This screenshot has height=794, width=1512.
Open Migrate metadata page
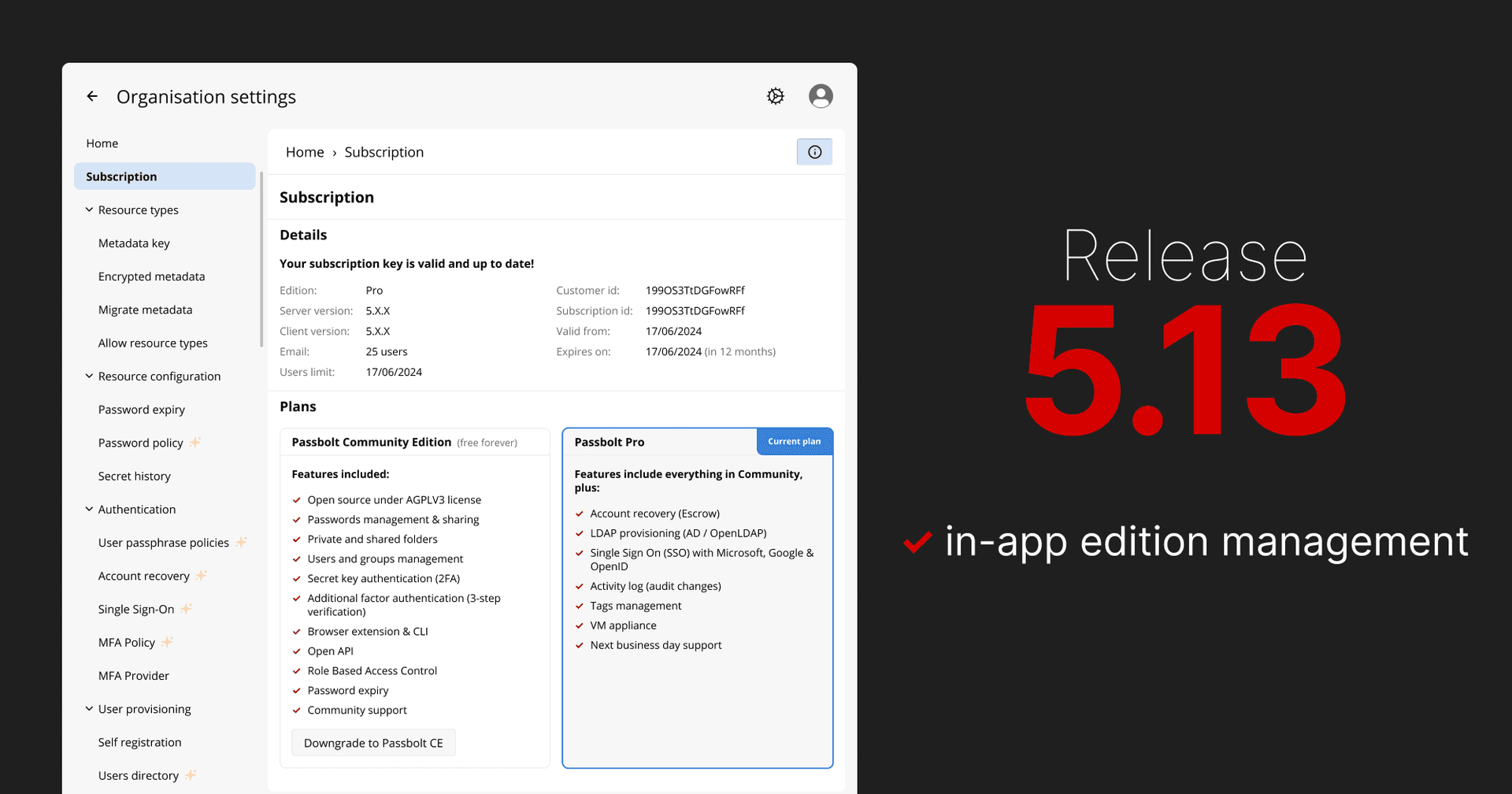(145, 310)
